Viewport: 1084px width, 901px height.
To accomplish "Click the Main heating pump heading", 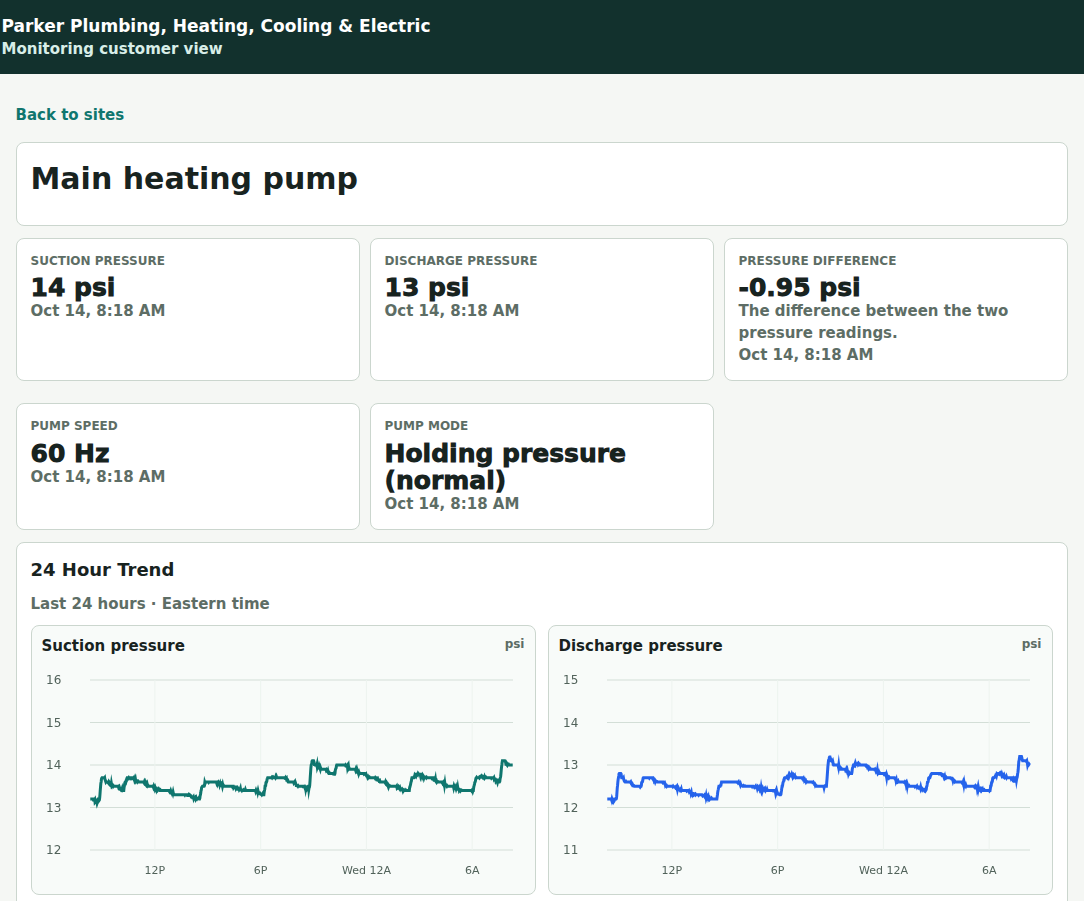I will coord(194,178).
